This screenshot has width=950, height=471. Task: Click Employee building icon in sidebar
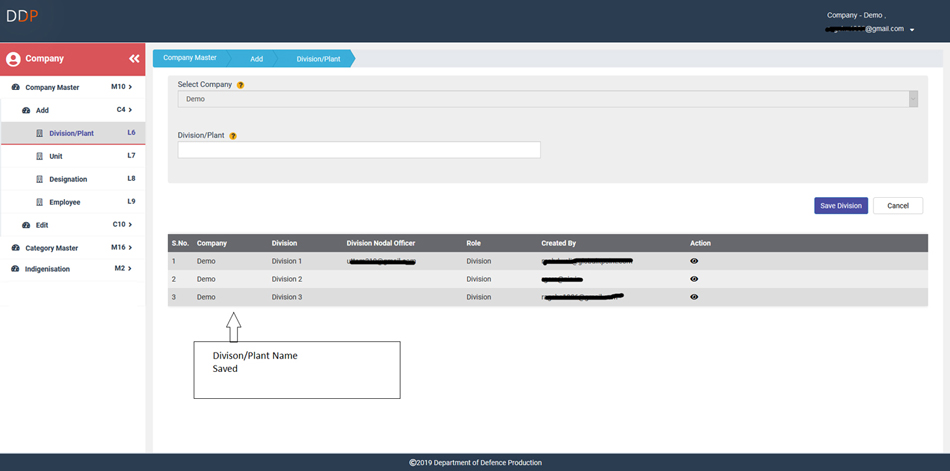(40, 202)
